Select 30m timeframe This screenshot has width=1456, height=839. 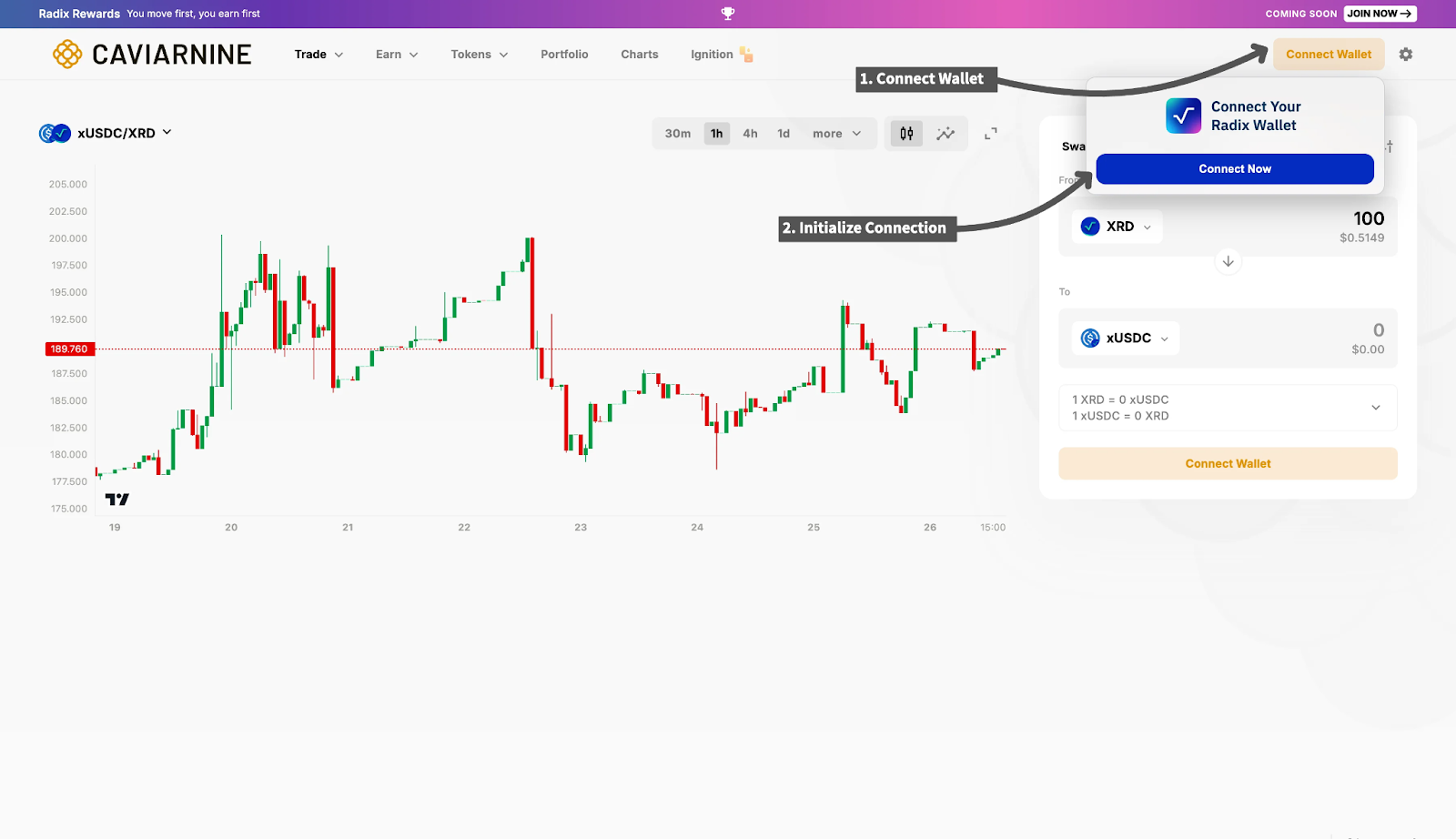coord(678,134)
